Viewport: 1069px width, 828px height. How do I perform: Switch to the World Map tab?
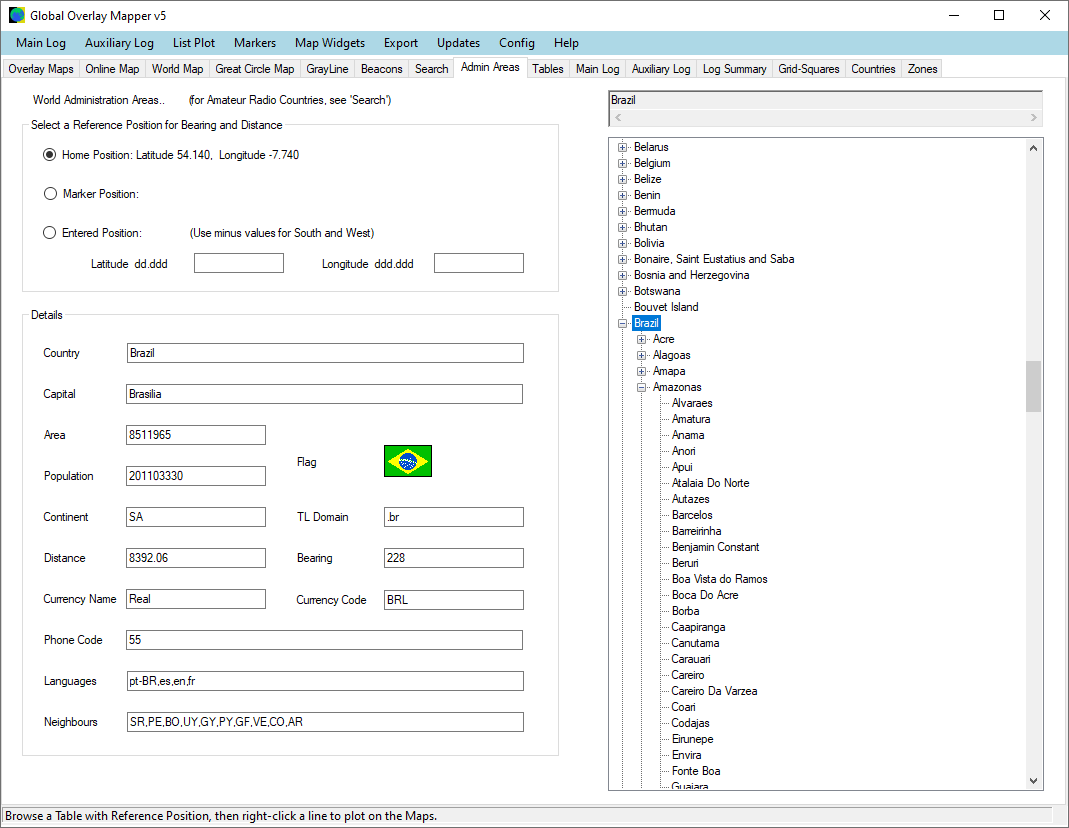pyautogui.click(x=177, y=69)
